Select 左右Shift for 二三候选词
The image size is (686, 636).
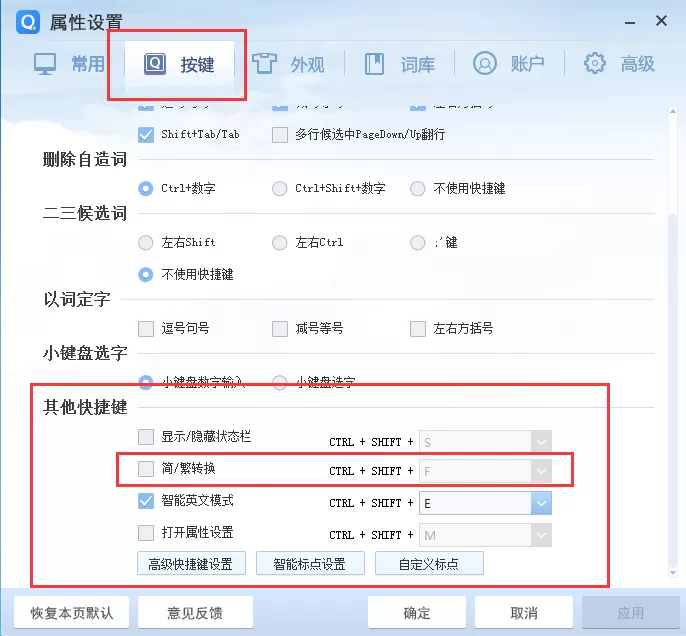click(x=146, y=243)
